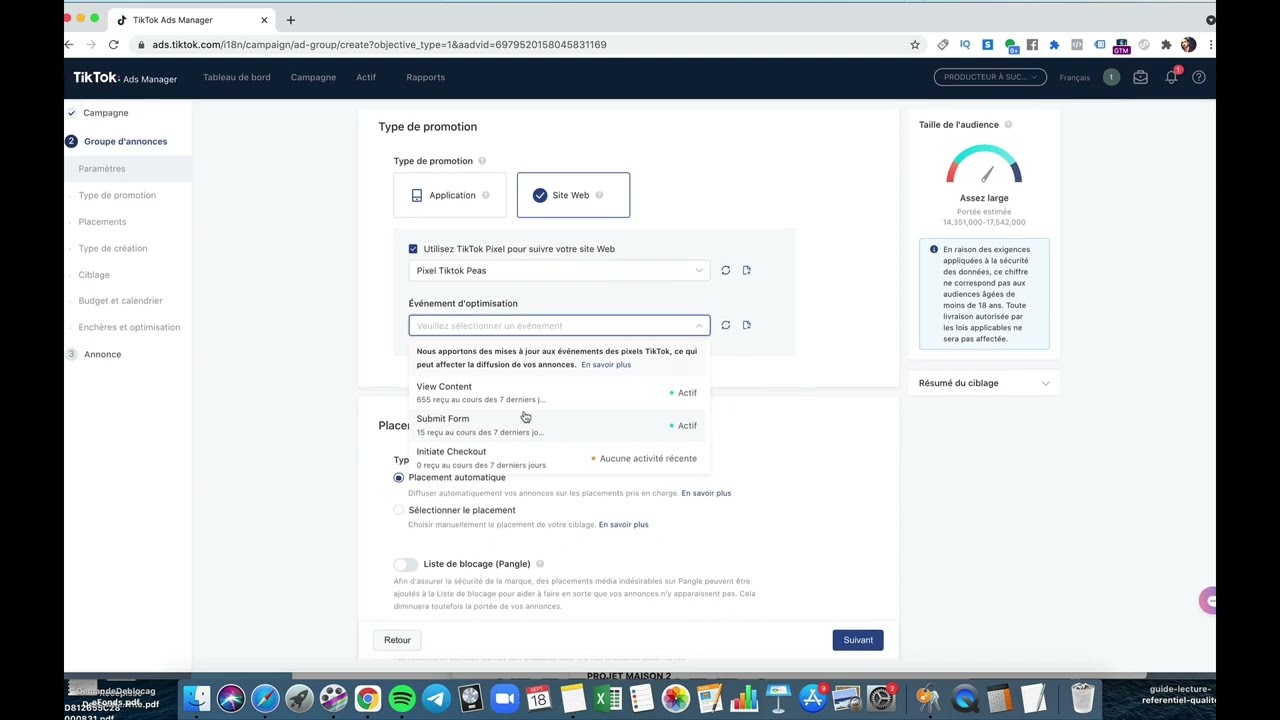Screen dimensions: 1280x720
Task: Reload the page in Chrome
Action: click(114, 45)
